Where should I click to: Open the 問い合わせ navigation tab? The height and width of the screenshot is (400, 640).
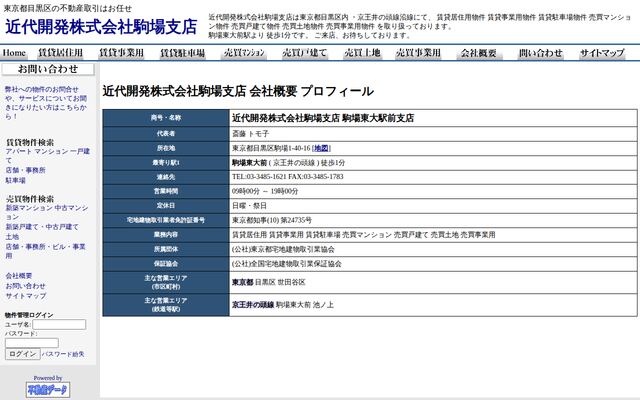[x=541, y=53]
